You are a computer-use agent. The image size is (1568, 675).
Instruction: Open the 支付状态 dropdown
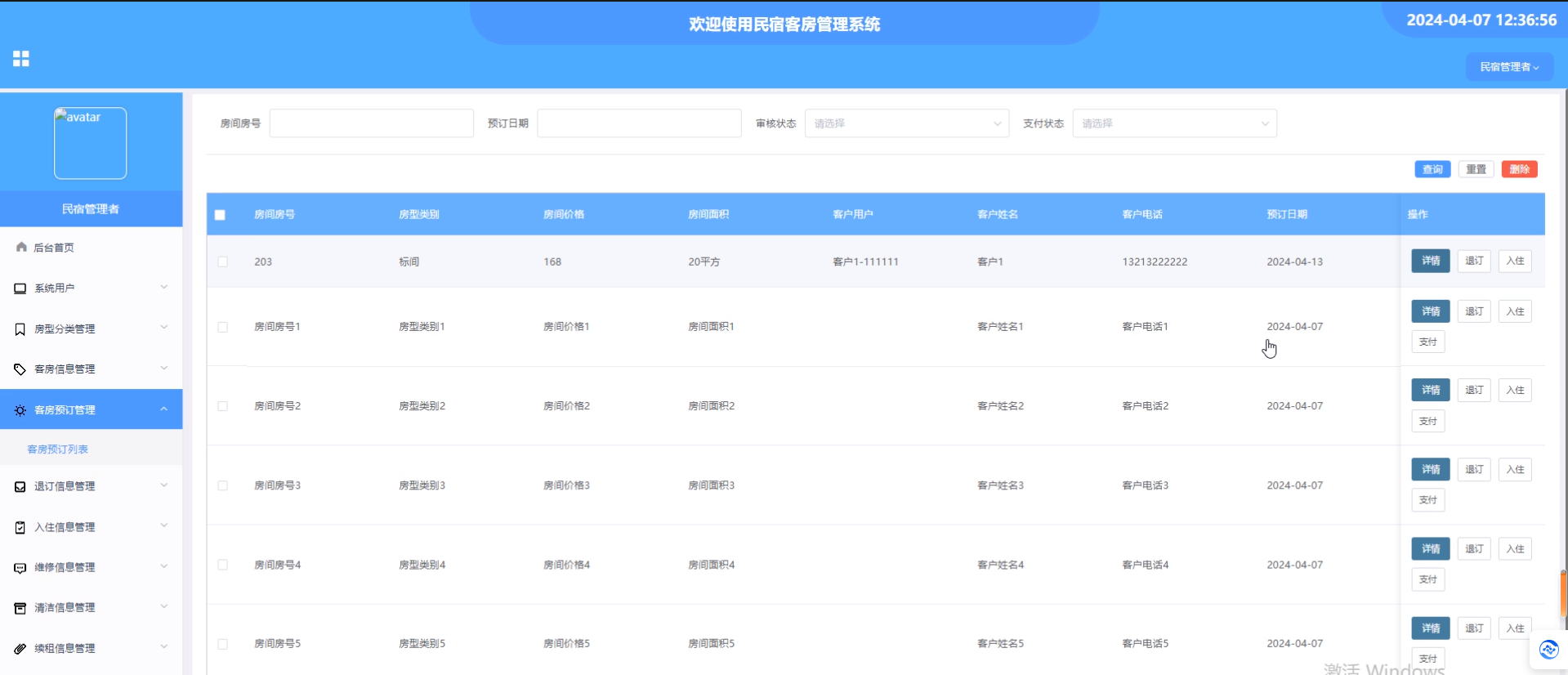pyautogui.click(x=1174, y=123)
